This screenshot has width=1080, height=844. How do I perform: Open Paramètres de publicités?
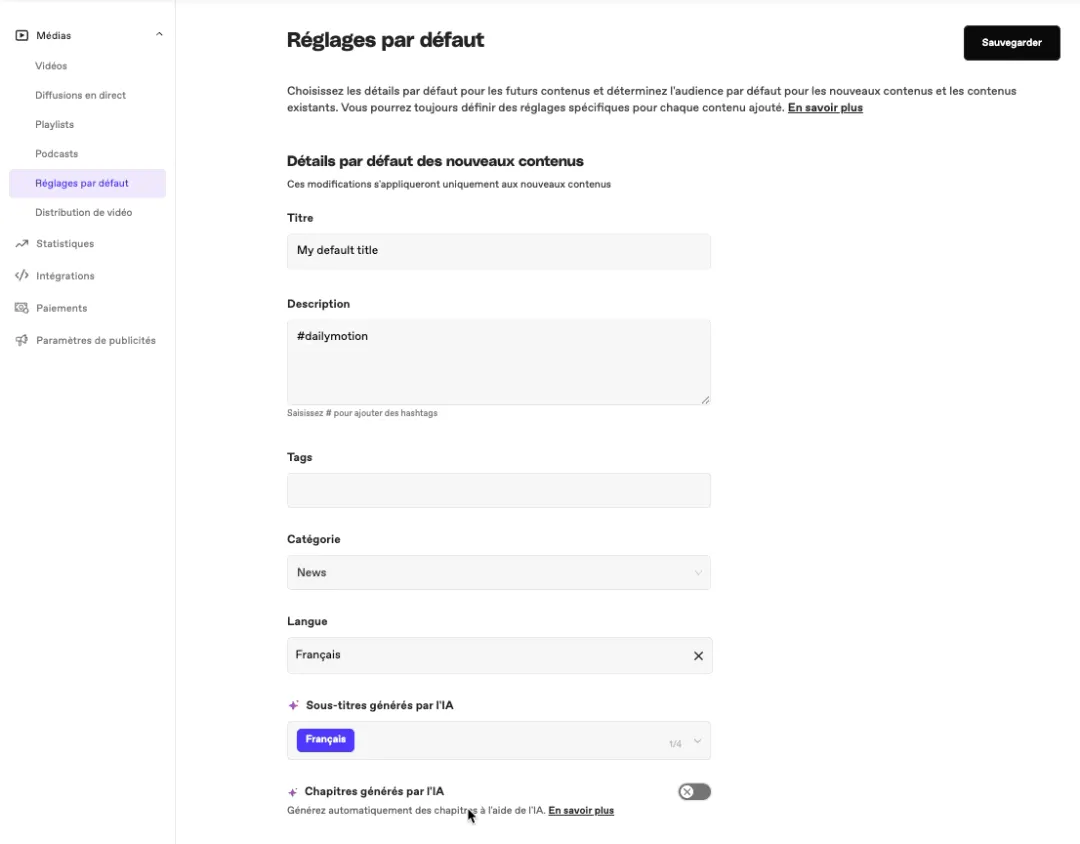[x=96, y=340]
